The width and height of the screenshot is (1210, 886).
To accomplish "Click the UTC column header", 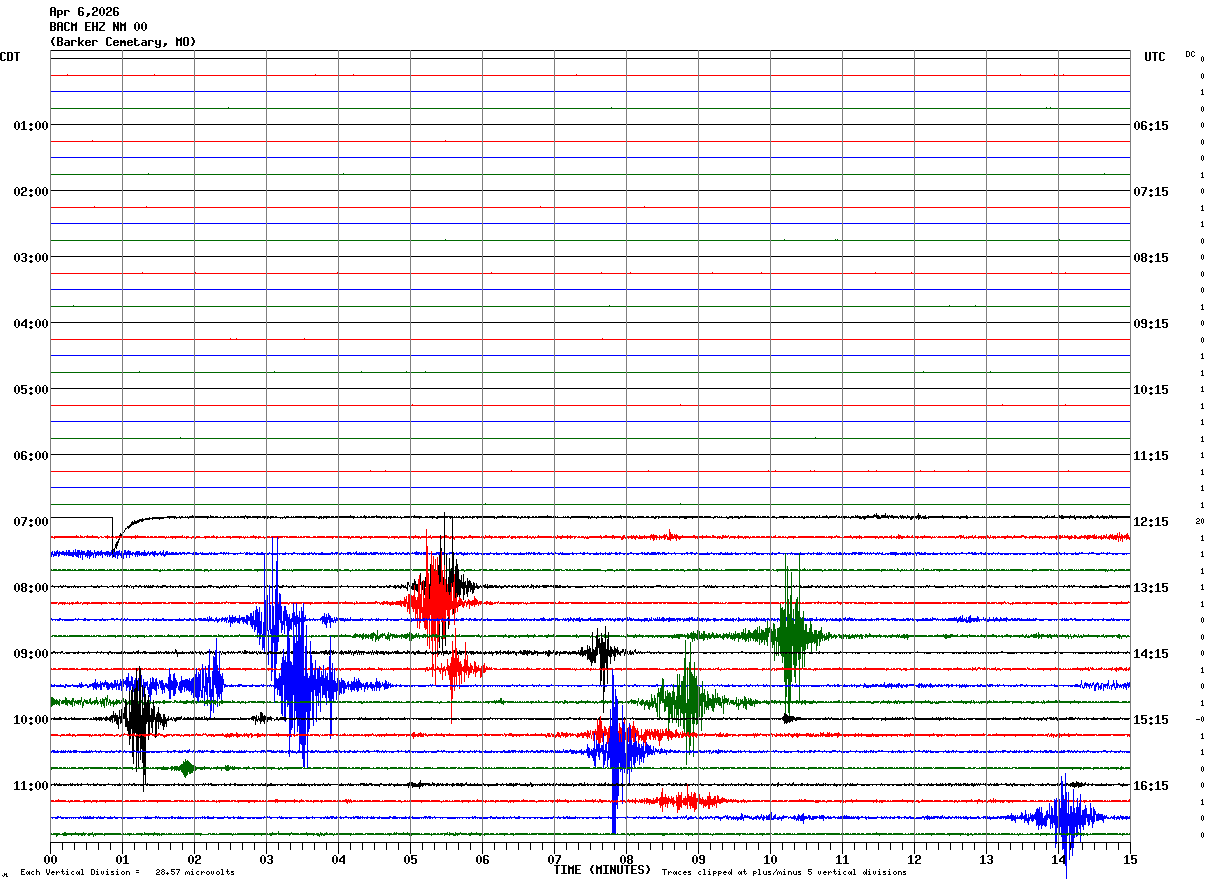I will (1154, 57).
